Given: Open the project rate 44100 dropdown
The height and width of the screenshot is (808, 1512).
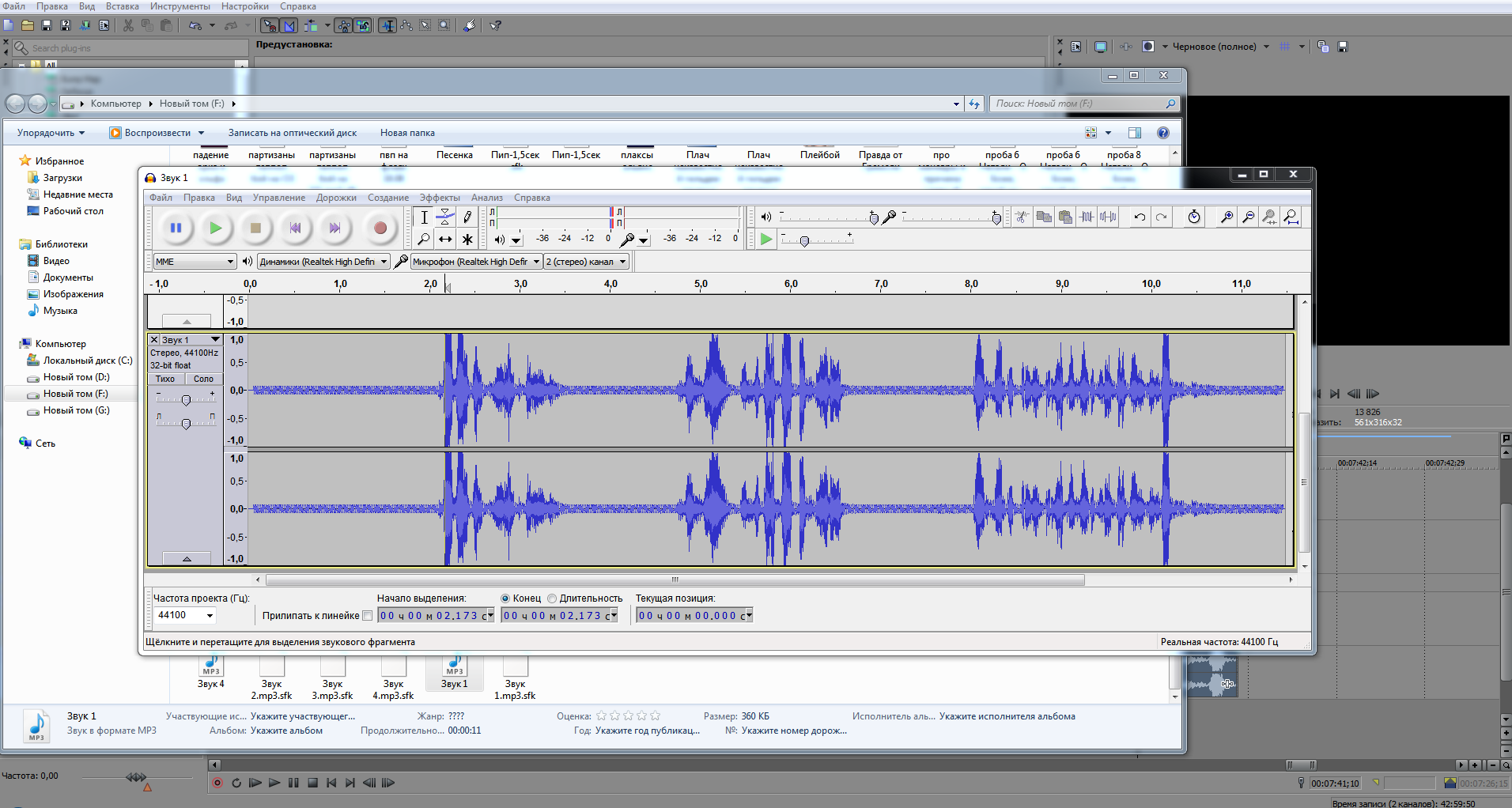Looking at the screenshot, I should coord(210,616).
